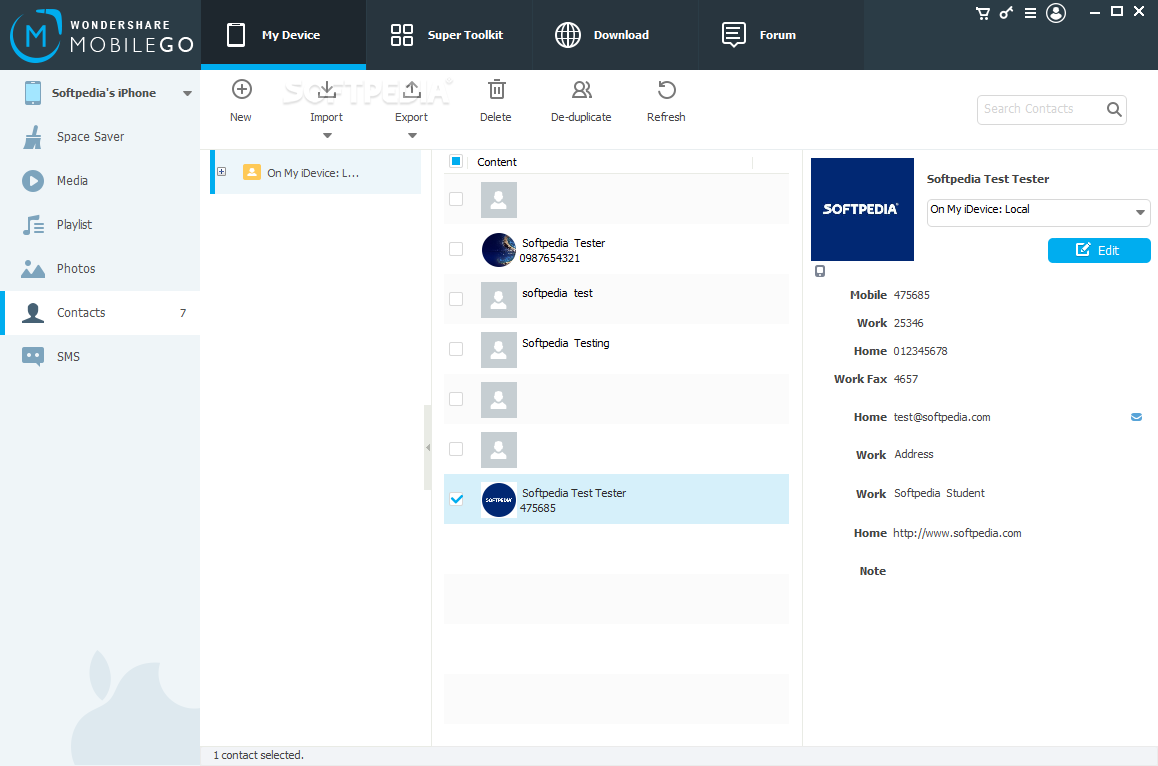Click the Mobile number 475685 in details
1158x766 pixels.
[911, 295]
